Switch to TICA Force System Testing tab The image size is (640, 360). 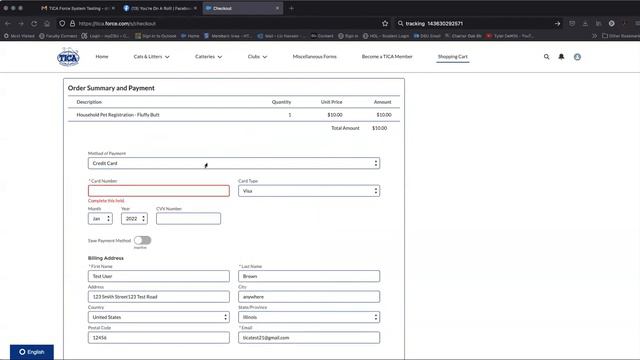77,8
